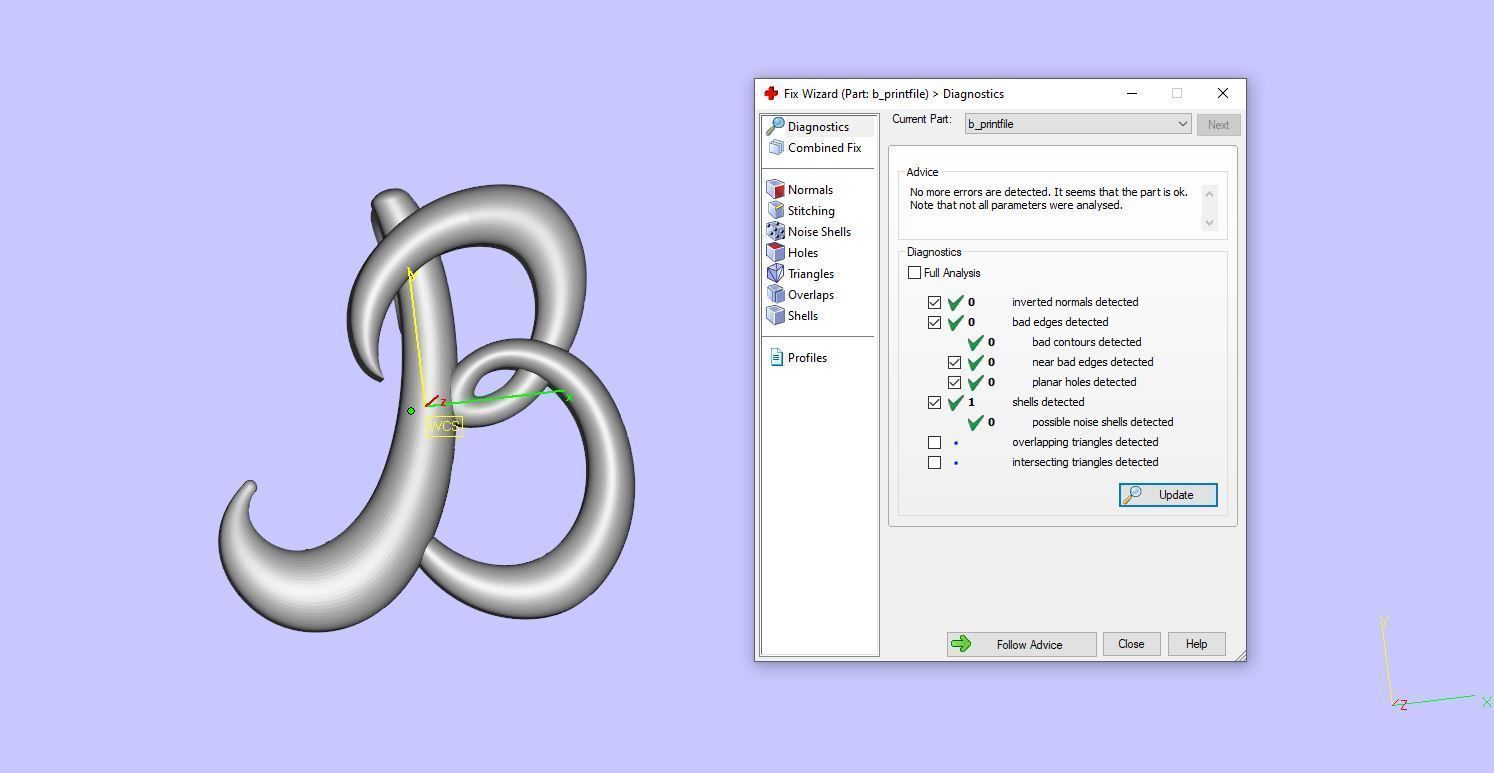
Task: Open the Holes fix page
Action: 803,252
